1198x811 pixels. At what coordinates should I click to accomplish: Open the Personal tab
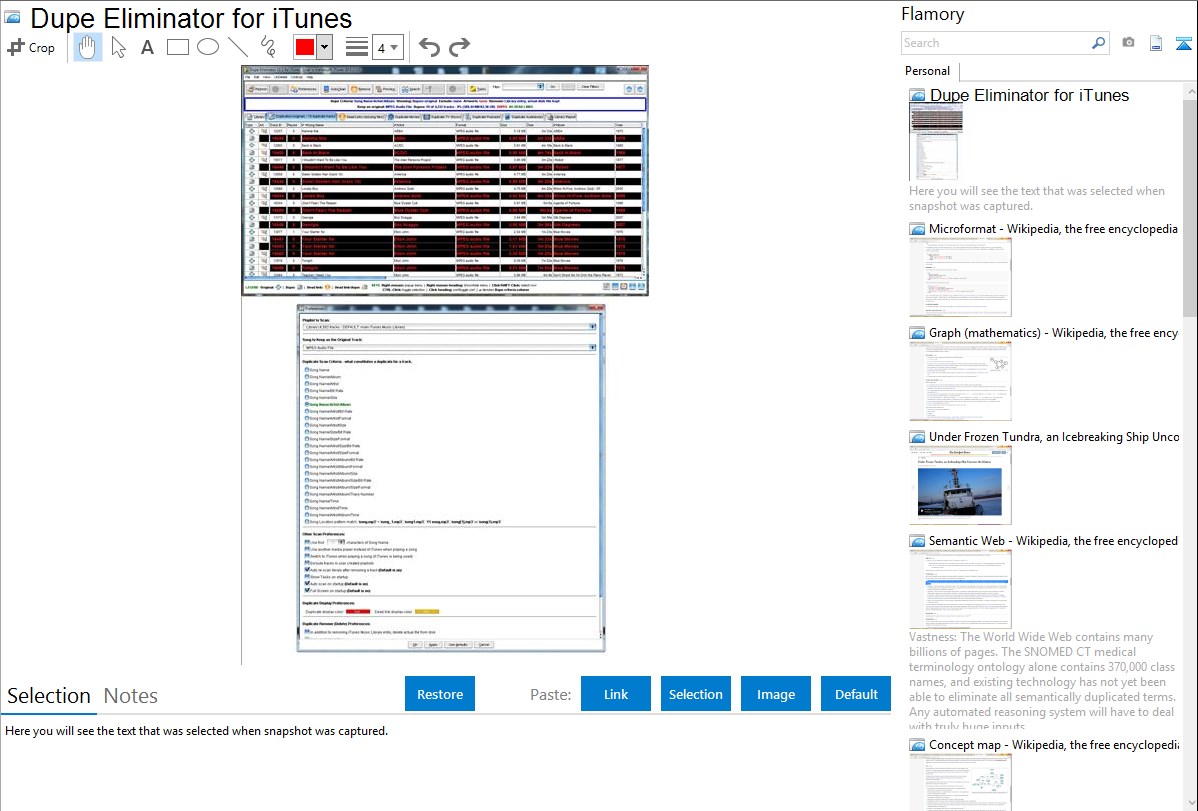pyautogui.click(x=928, y=70)
